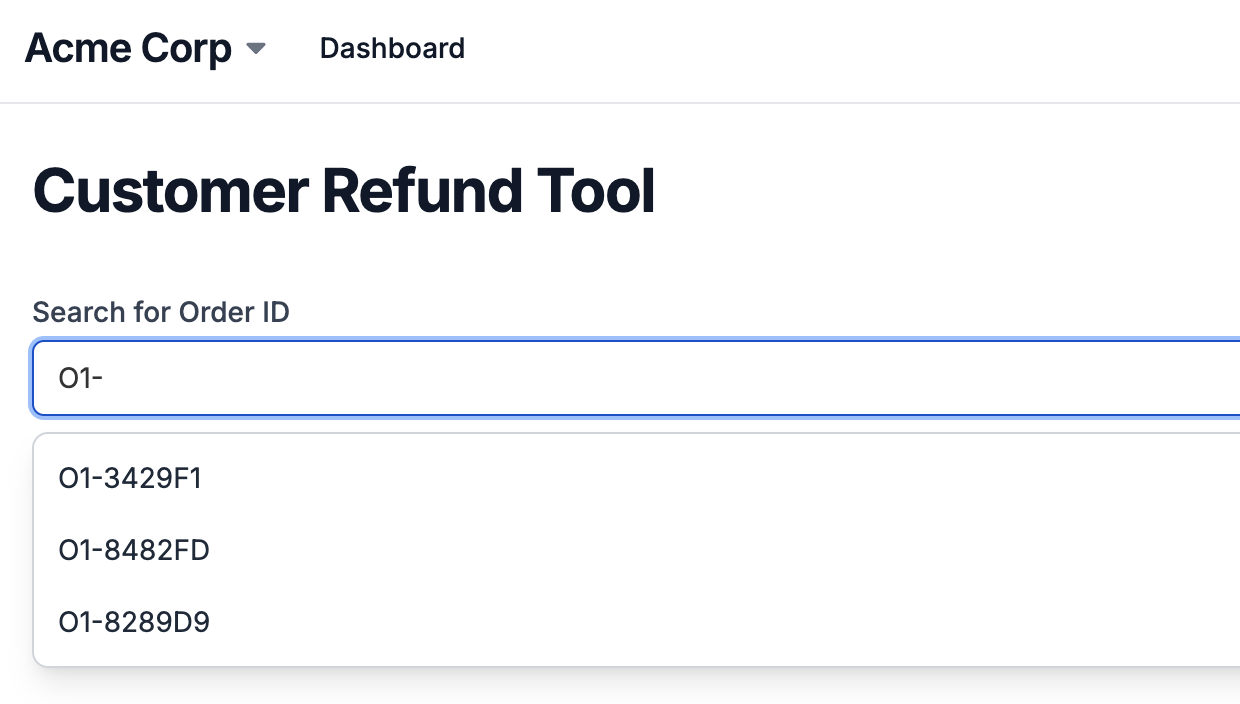Viewport: 1240px width, 704px height.
Task: Go to Dashboard from the top bar
Action: pos(392,48)
